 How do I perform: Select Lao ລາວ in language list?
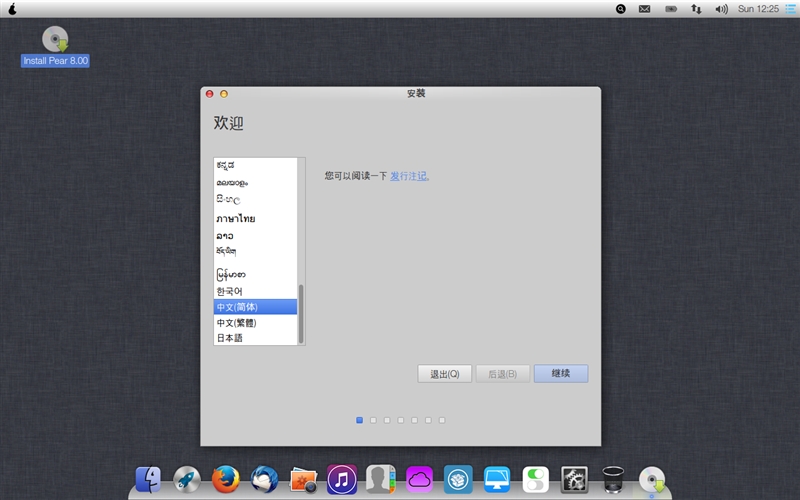tap(255, 236)
